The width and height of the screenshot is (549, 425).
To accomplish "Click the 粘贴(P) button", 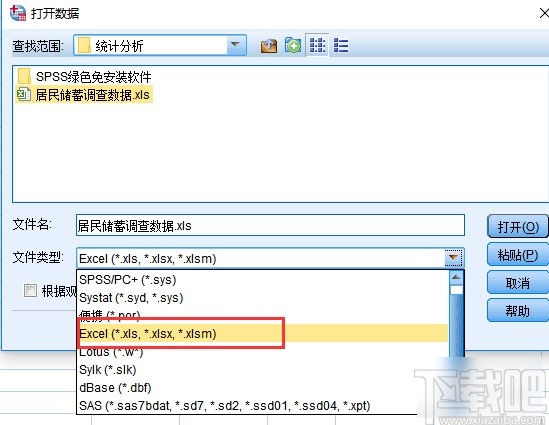I will 518,255.
